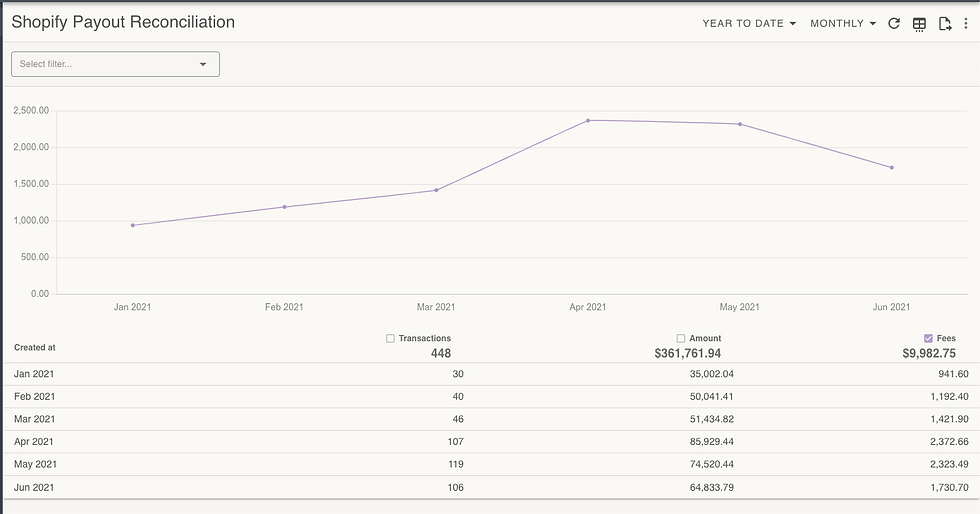This screenshot has height=514, width=980.
Task: Click the total amount $361,761.94
Action: coord(688,353)
